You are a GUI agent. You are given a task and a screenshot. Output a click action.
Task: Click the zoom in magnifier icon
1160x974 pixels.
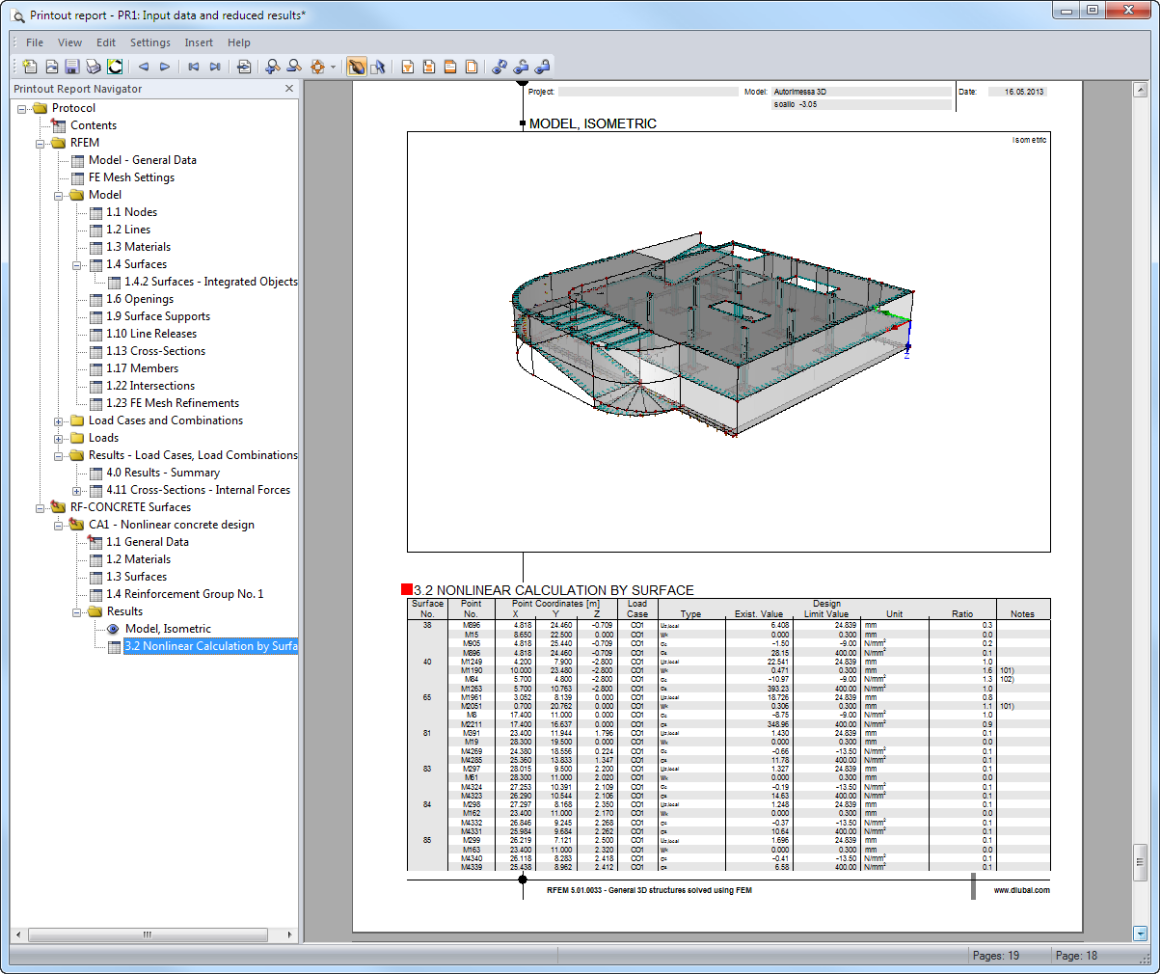pos(272,67)
